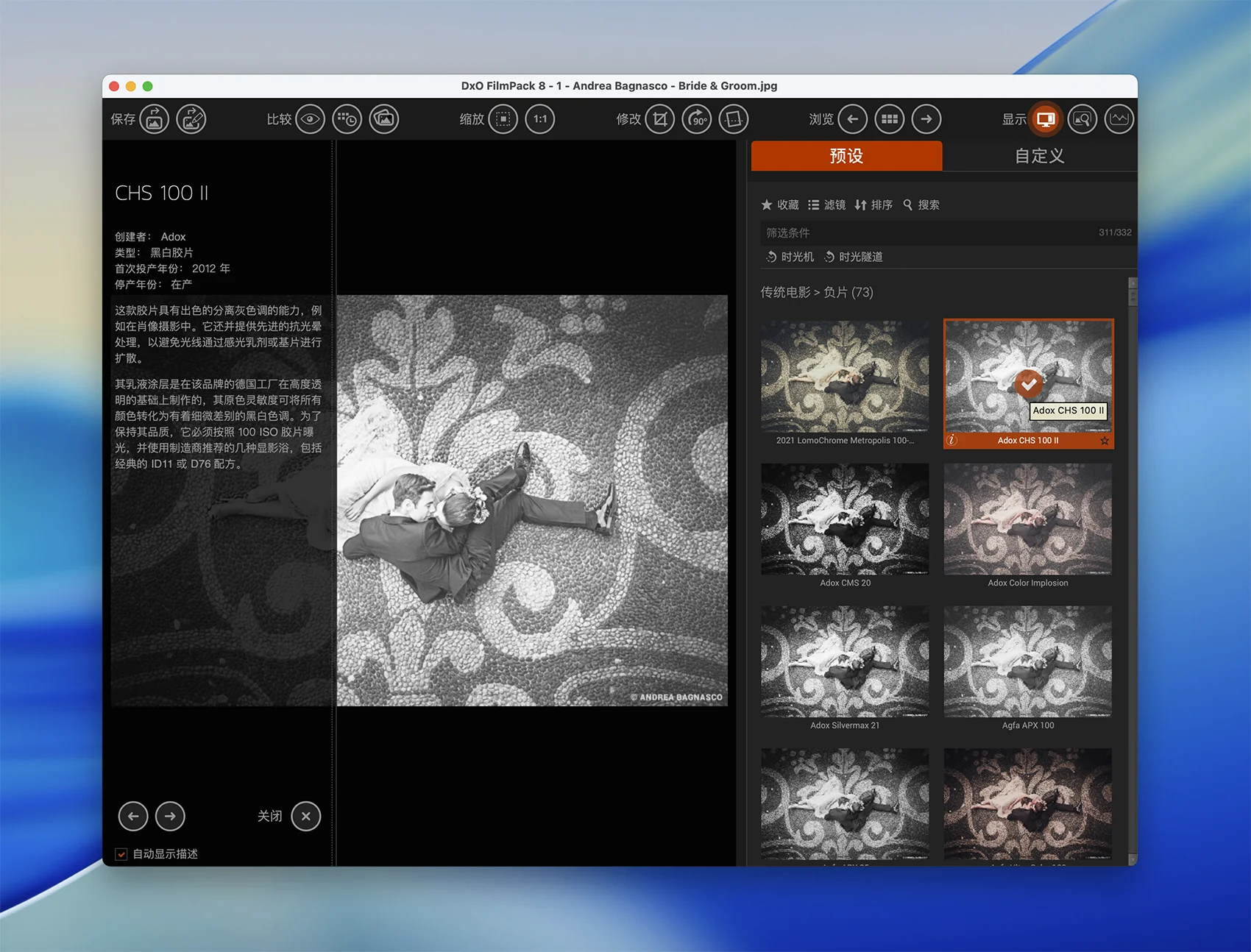Click the 311/332 preset count
Screen dimensions: 1251x952
1115,232
